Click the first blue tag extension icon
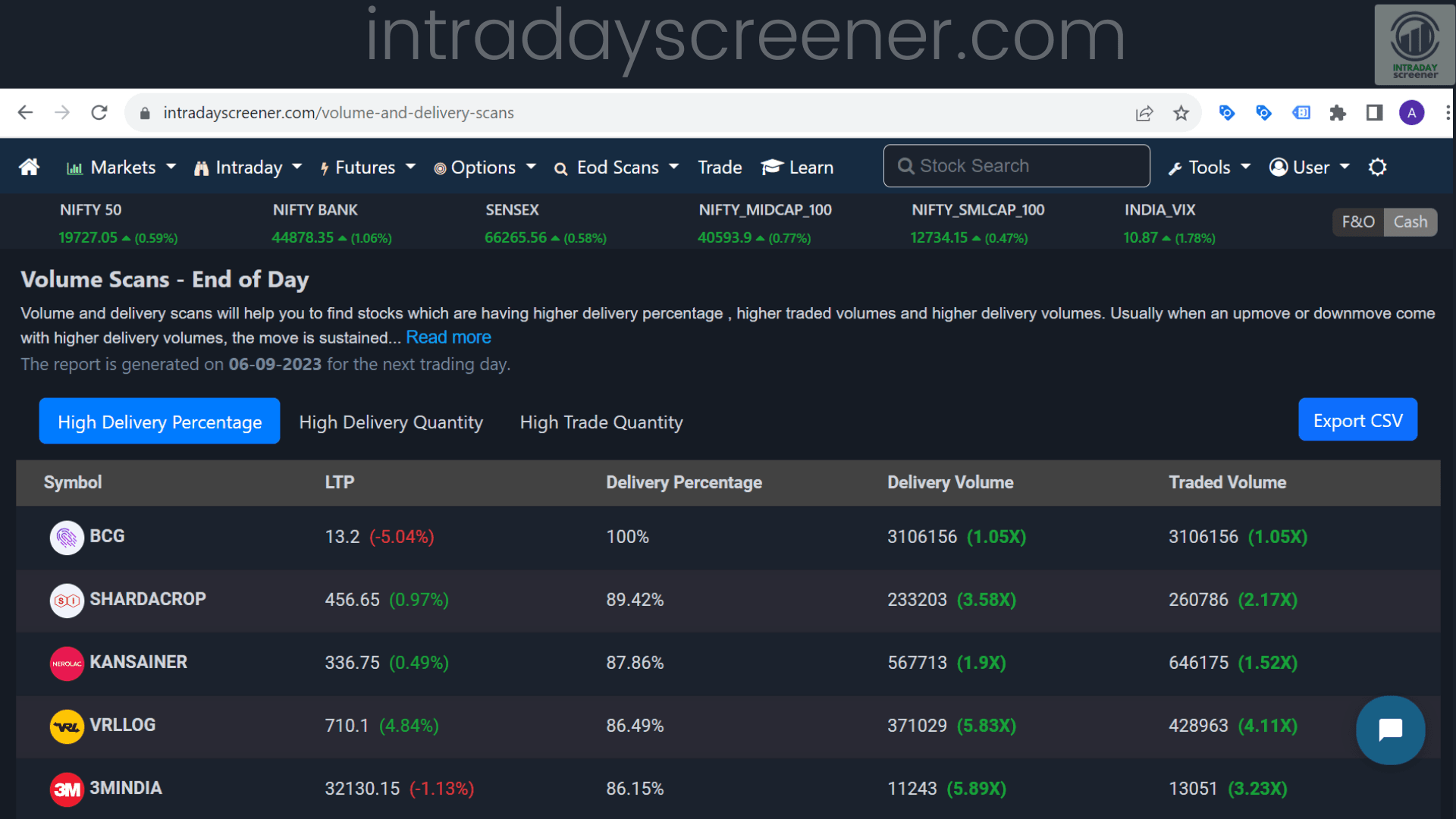1456x819 pixels. point(1227,113)
